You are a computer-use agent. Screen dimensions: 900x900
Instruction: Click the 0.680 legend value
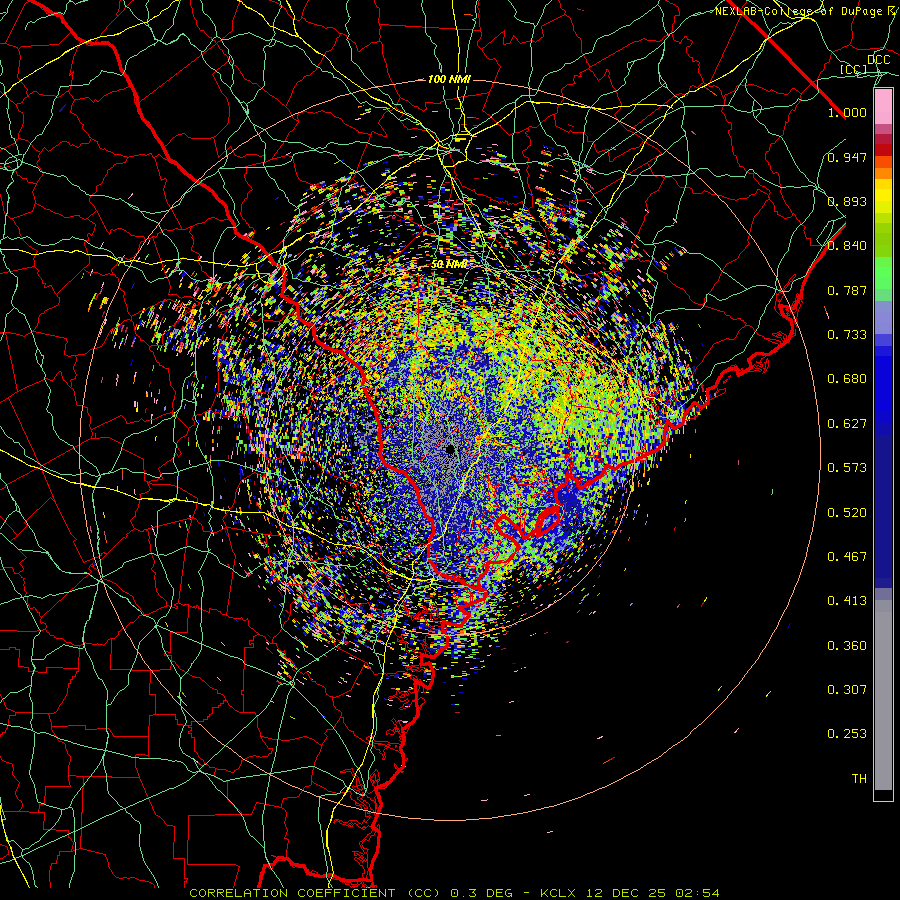(x=847, y=379)
